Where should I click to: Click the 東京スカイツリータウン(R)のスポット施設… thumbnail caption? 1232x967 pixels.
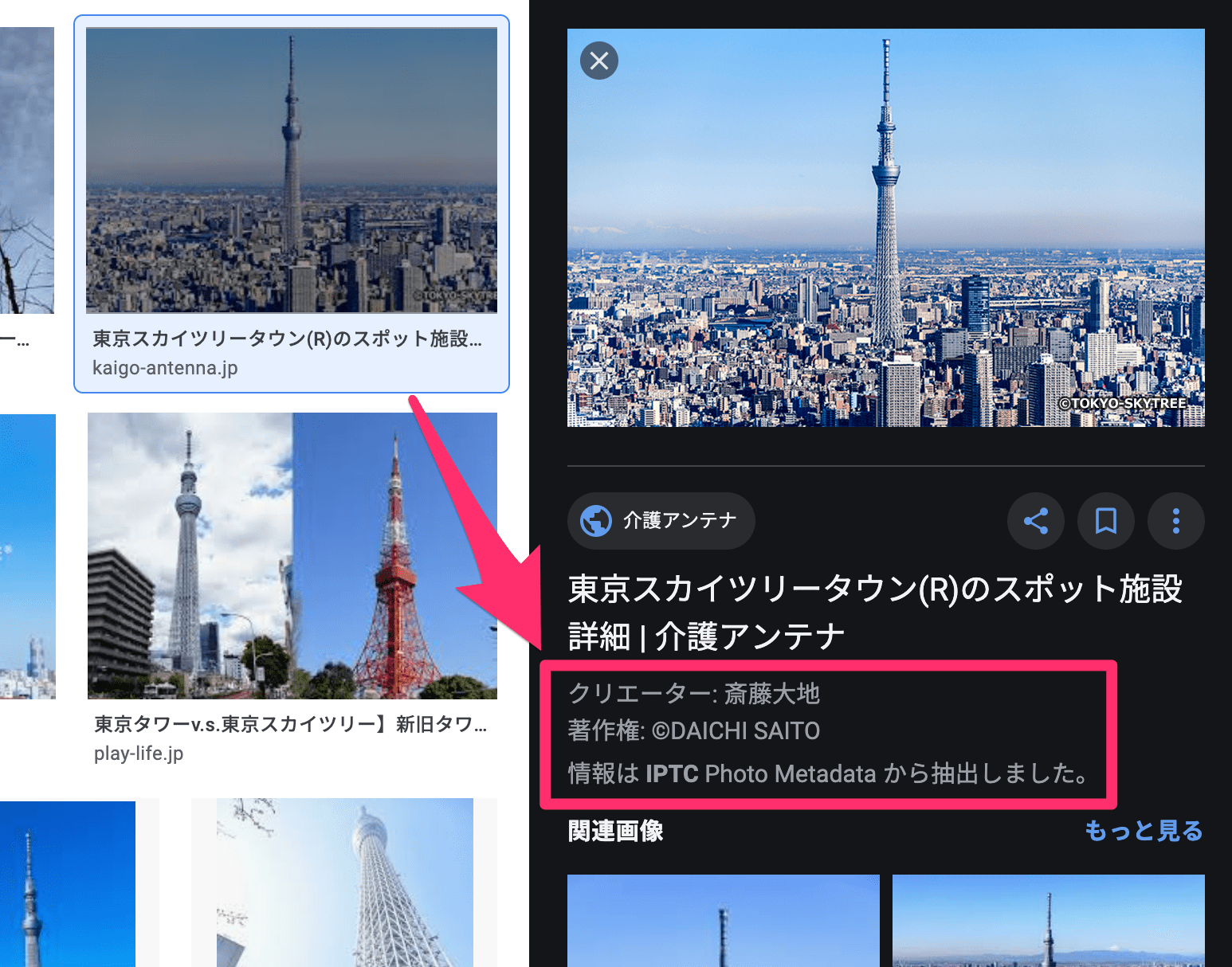[287, 339]
